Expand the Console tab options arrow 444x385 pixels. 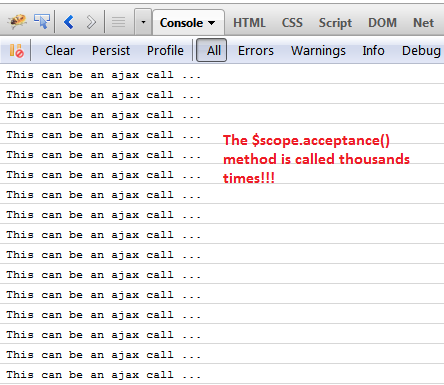pyautogui.click(x=211, y=23)
